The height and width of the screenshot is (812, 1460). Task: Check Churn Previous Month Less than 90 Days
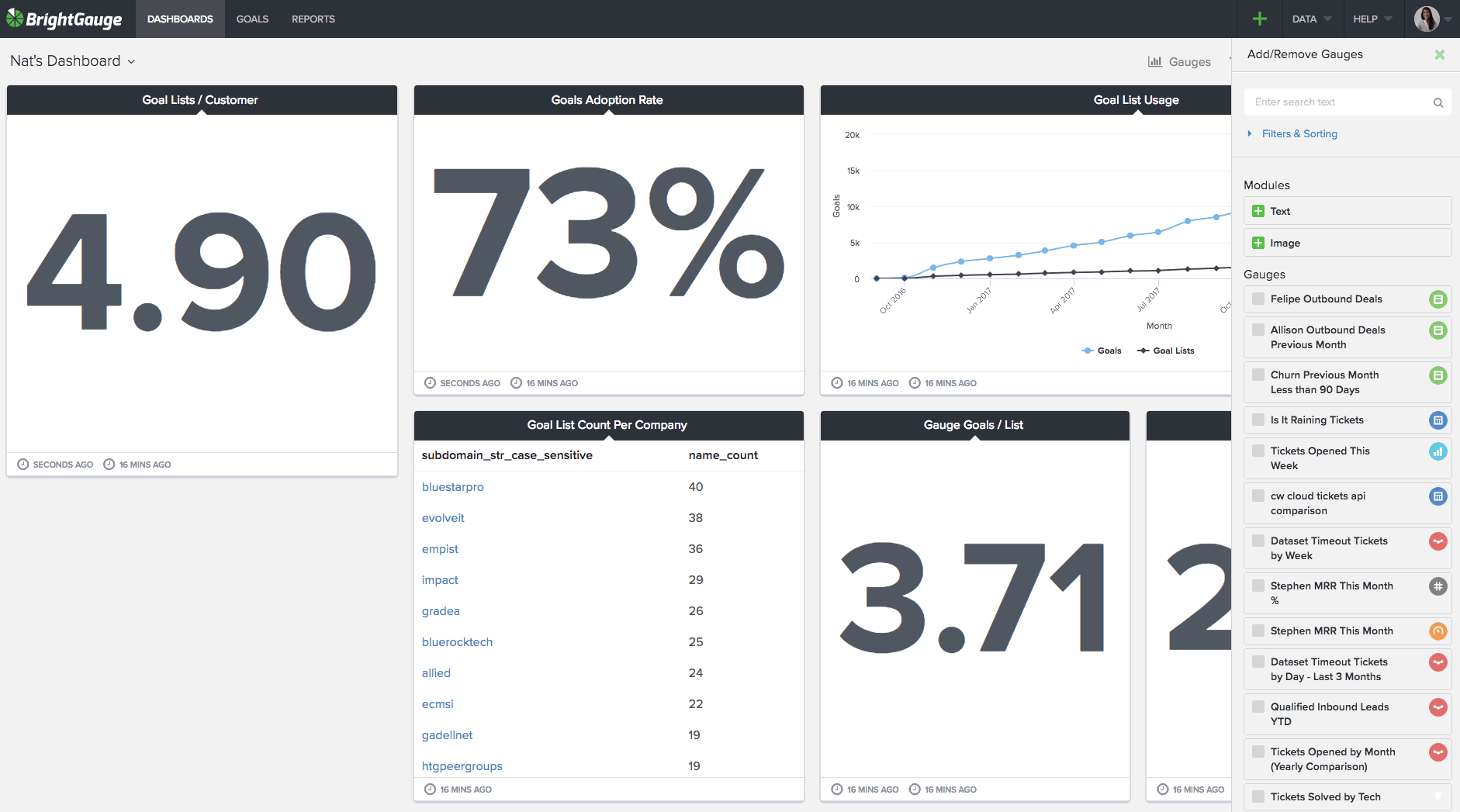[1258, 375]
